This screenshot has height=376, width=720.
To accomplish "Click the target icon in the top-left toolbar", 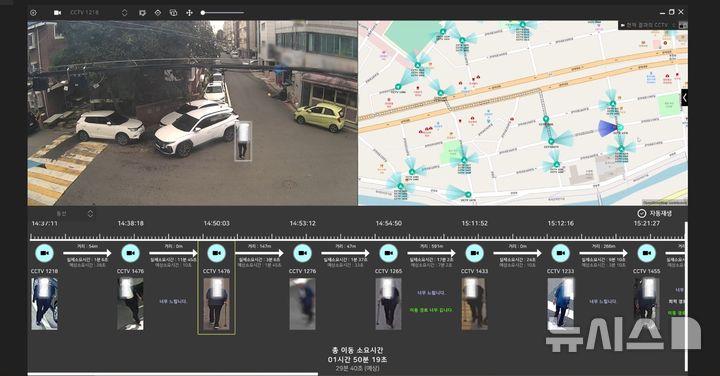I will (x=34, y=13).
